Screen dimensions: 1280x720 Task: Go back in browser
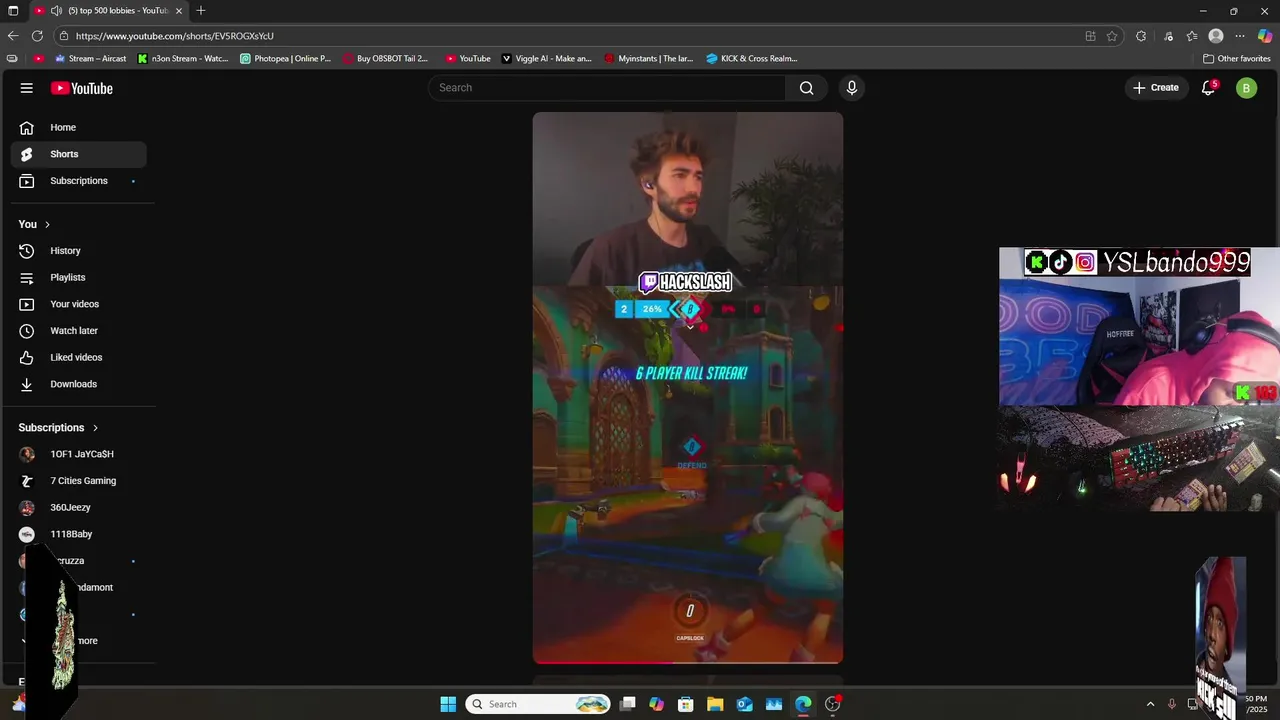click(13, 36)
